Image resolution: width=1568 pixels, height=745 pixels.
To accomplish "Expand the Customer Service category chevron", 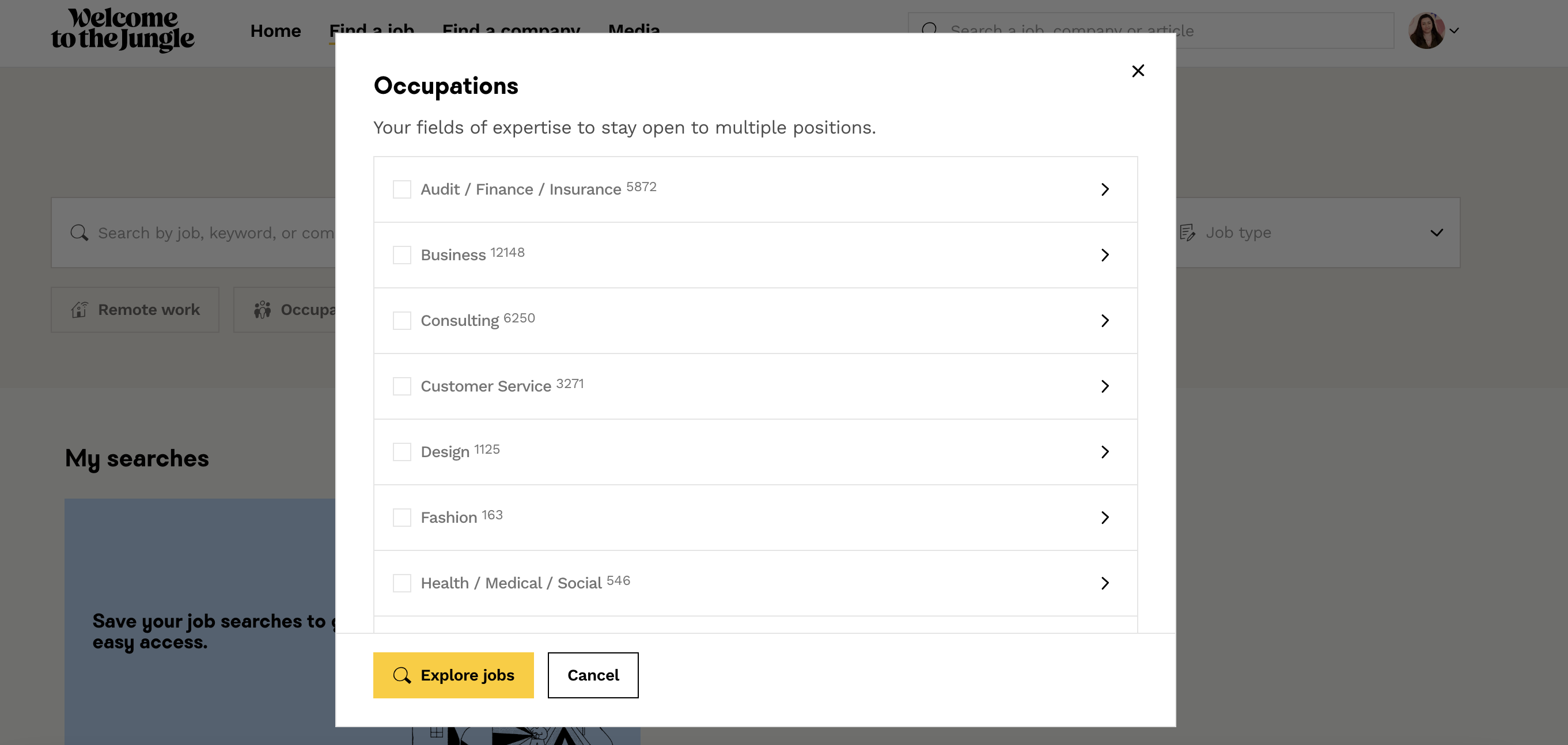I will pos(1104,386).
